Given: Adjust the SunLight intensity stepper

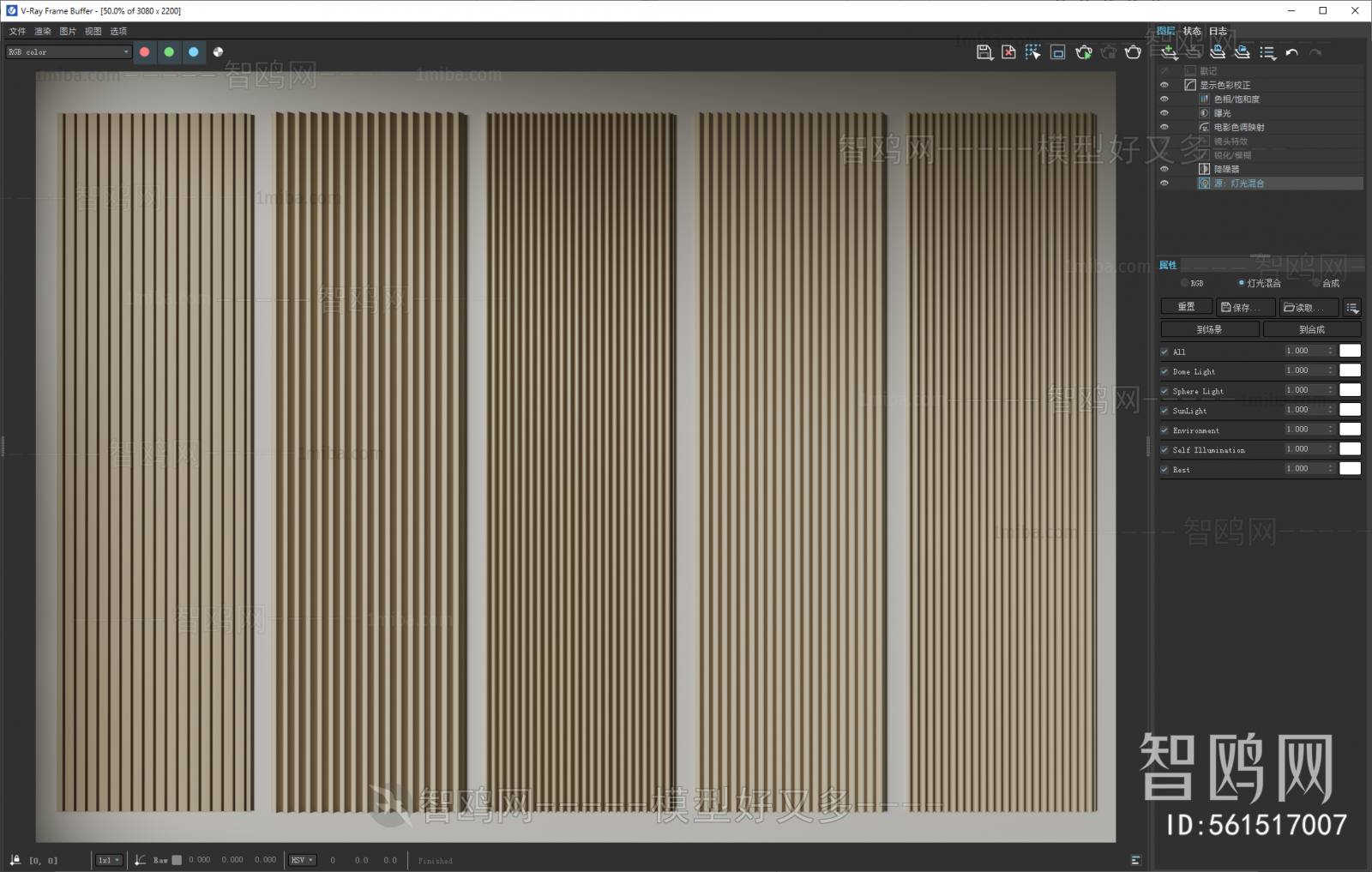Looking at the screenshot, I should [x=1330, y=410].
